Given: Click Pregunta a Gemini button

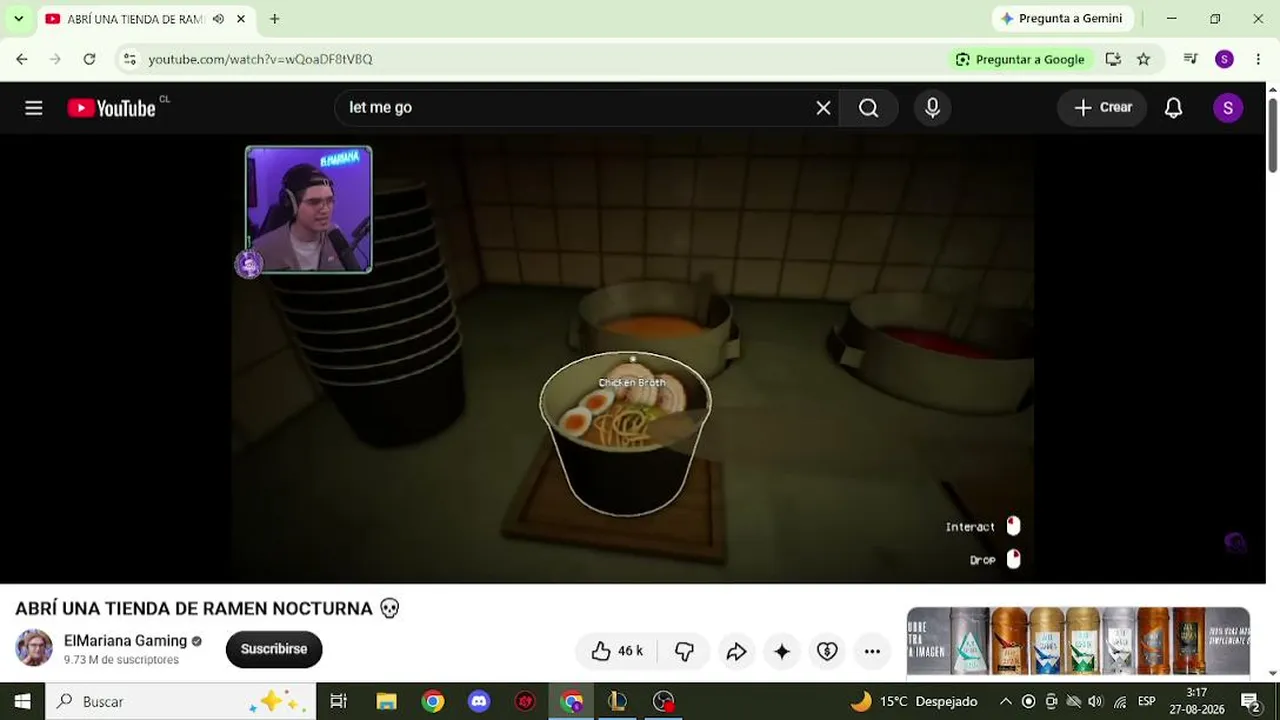Looking at the screenshot, I should point(1061,18).
